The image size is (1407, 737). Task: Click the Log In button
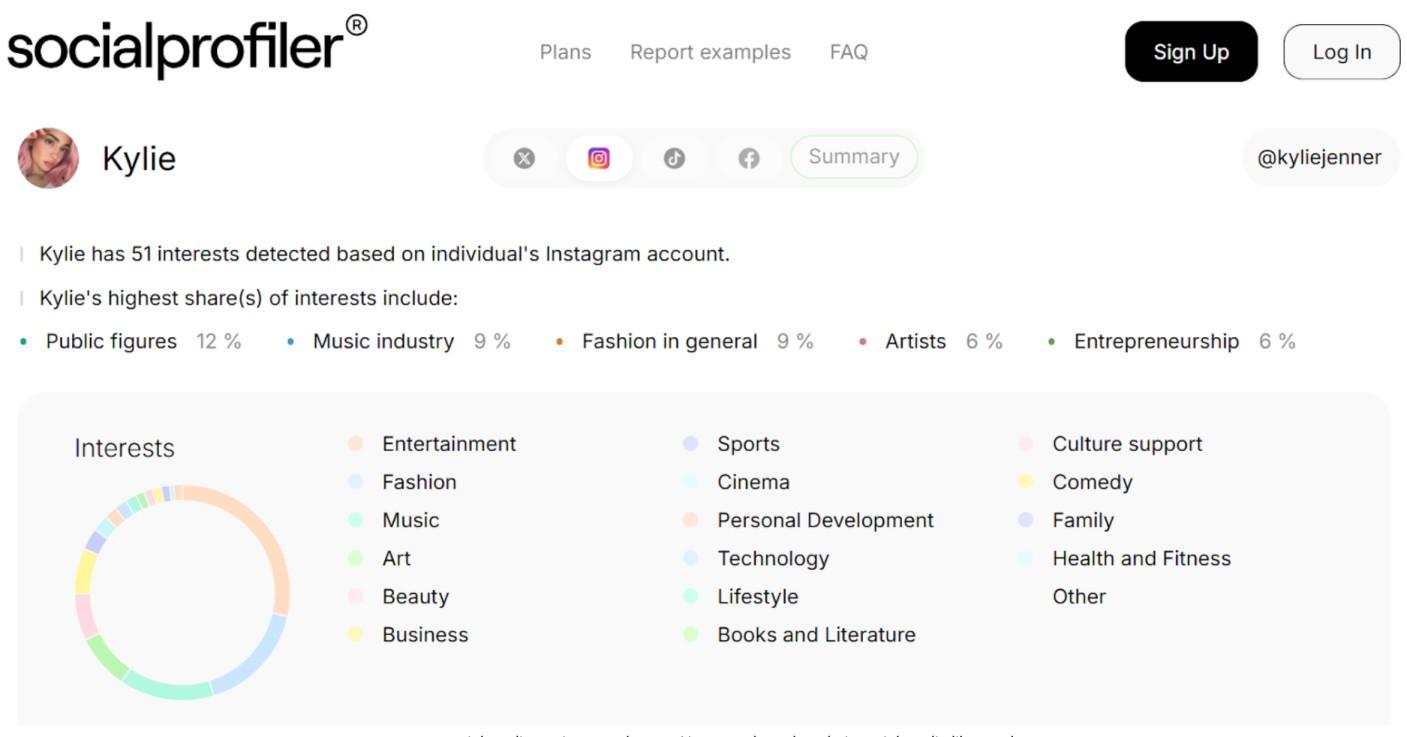(1341, 51)
